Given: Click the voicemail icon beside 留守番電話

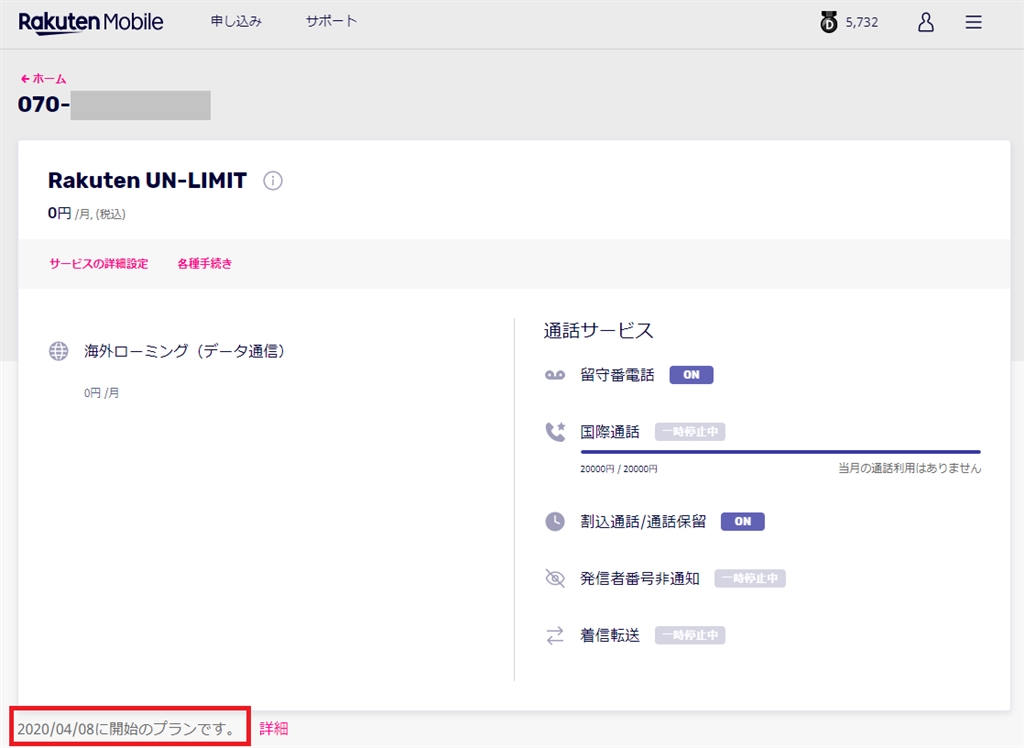Looking at the screenshot, I should coord(555,375).
